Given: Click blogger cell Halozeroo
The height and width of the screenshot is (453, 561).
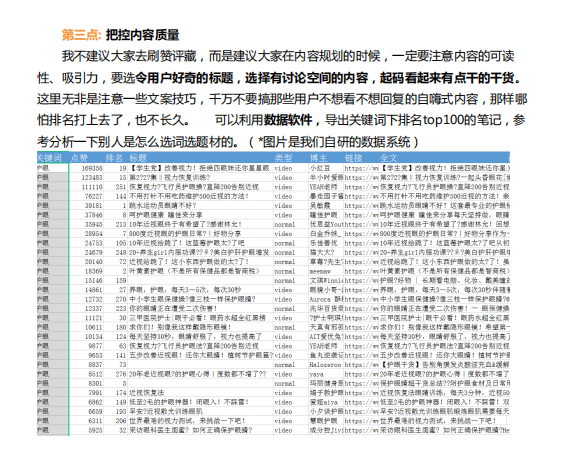Looking at the screenshot, I should pos(325,365).
